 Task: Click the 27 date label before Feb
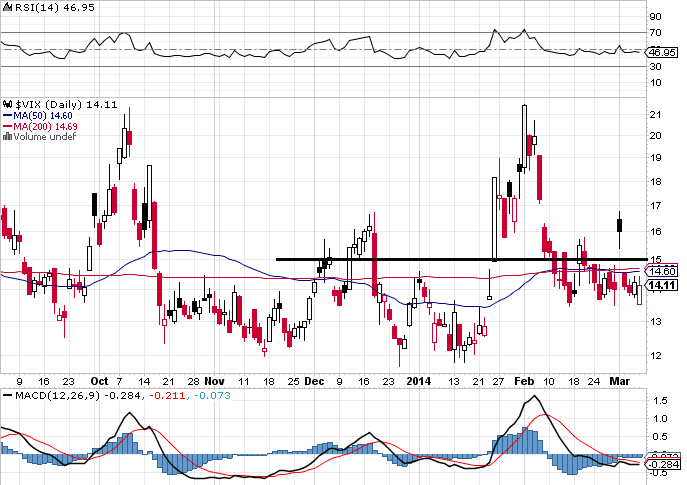coord(498,382)
